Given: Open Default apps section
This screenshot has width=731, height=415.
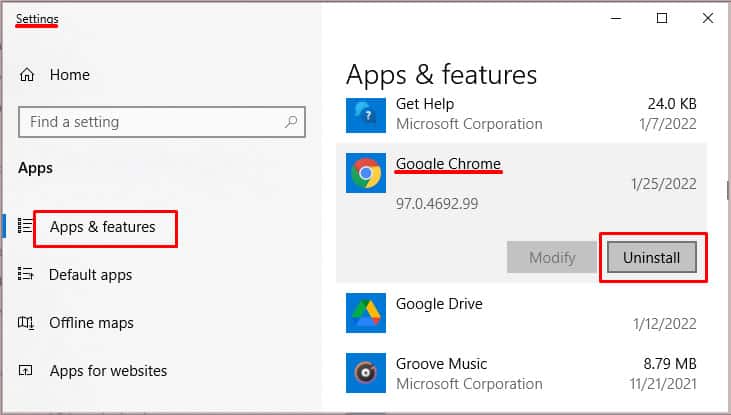Looking at the screenshot, I should (x=90, y=275).
